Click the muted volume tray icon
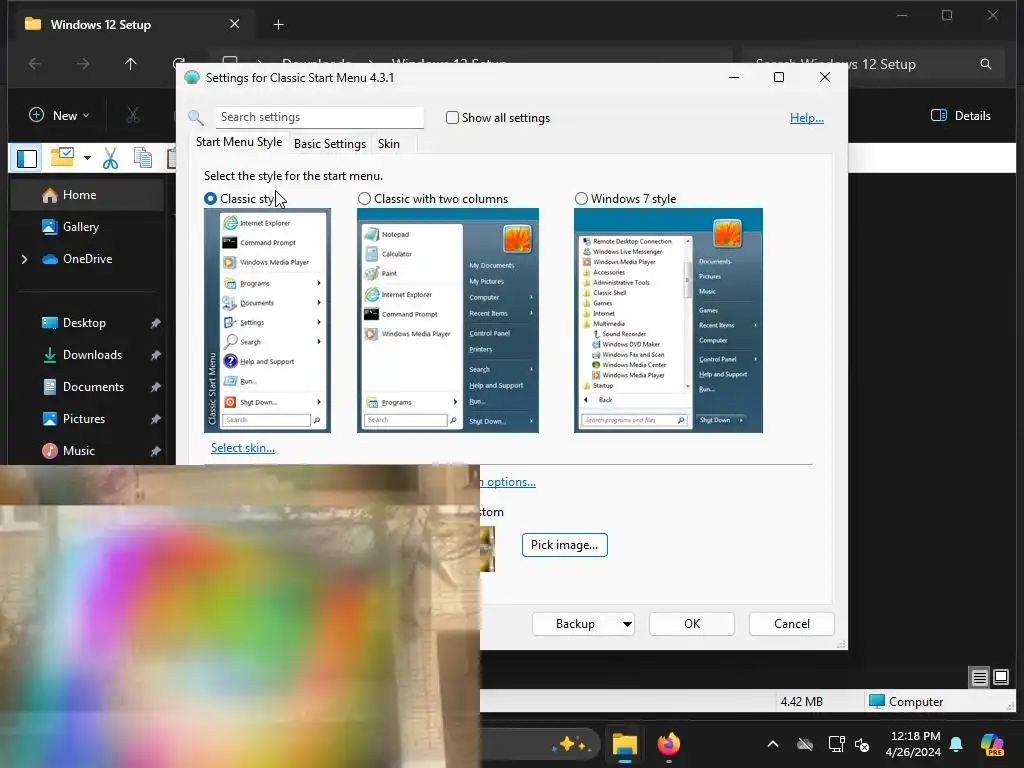The height and width of the screenshot is (768, 1024). click(862, 744)
